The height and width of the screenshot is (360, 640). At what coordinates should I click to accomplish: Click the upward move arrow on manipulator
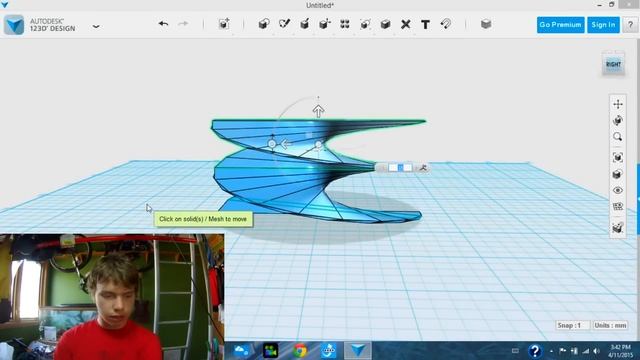pos(318,111)
